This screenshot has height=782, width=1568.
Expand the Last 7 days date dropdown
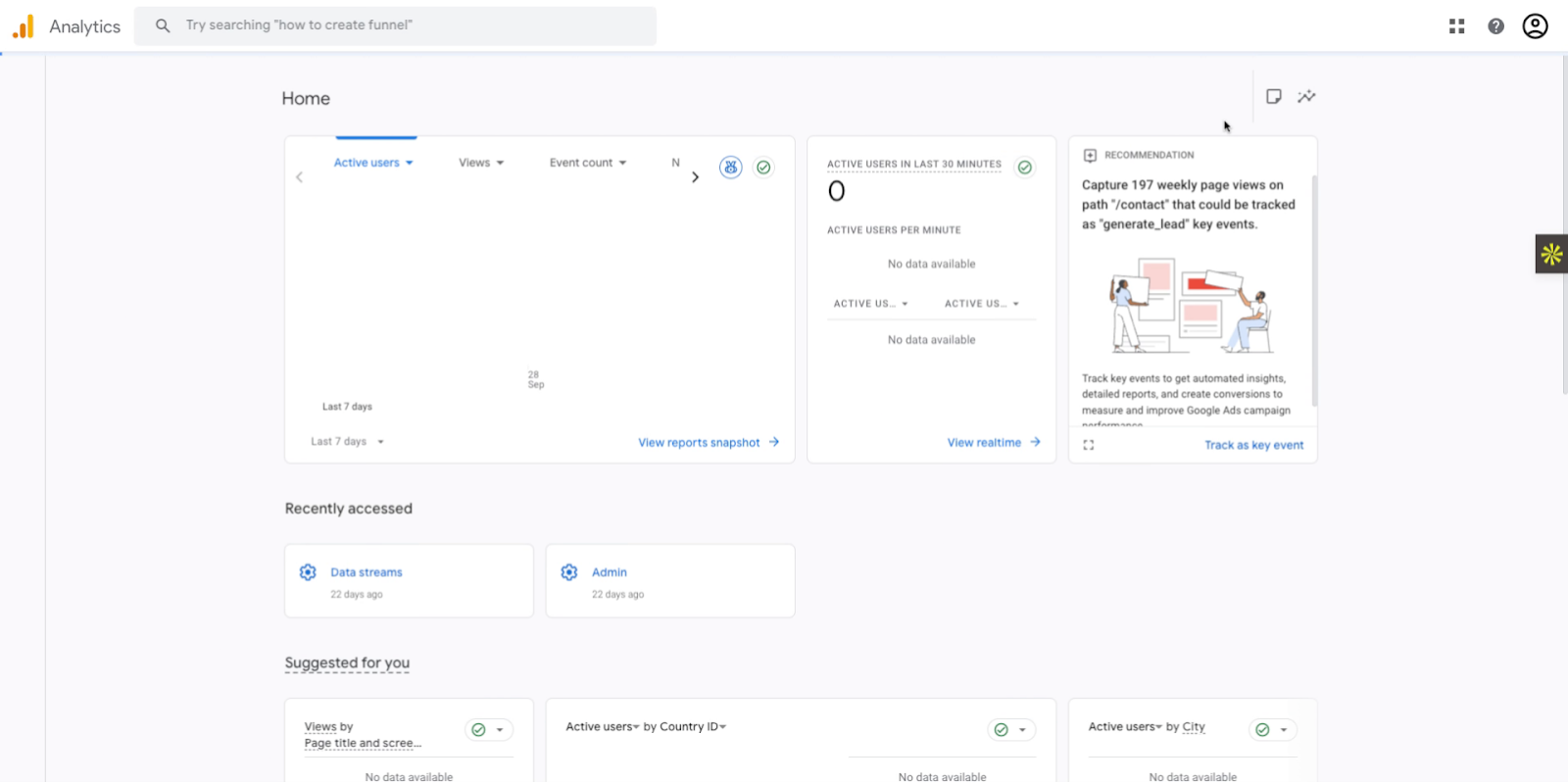(x=347, y=442)
